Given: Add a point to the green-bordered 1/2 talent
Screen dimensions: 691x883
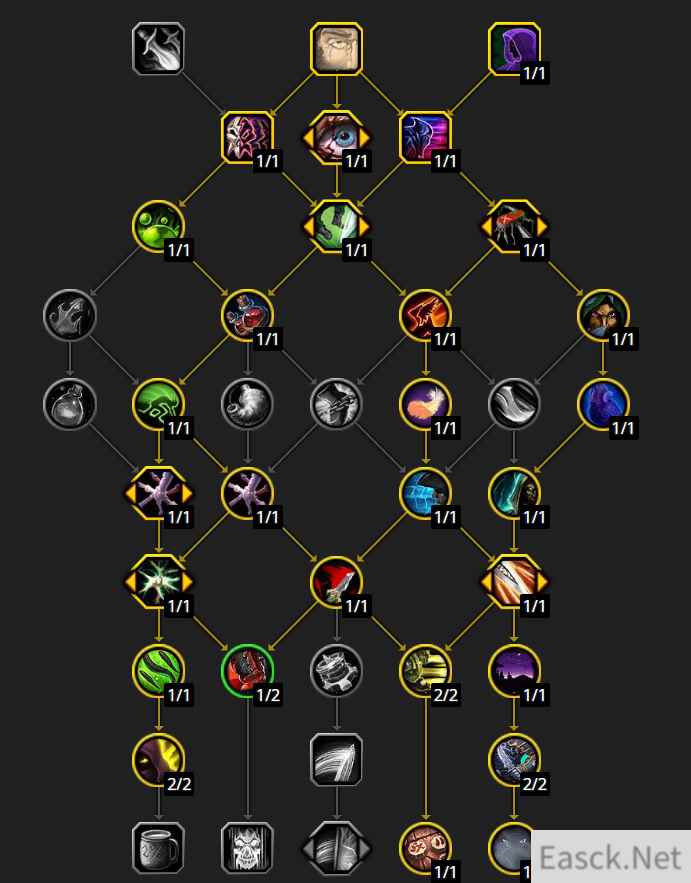Looking at the screenshot, I should 247,671.
